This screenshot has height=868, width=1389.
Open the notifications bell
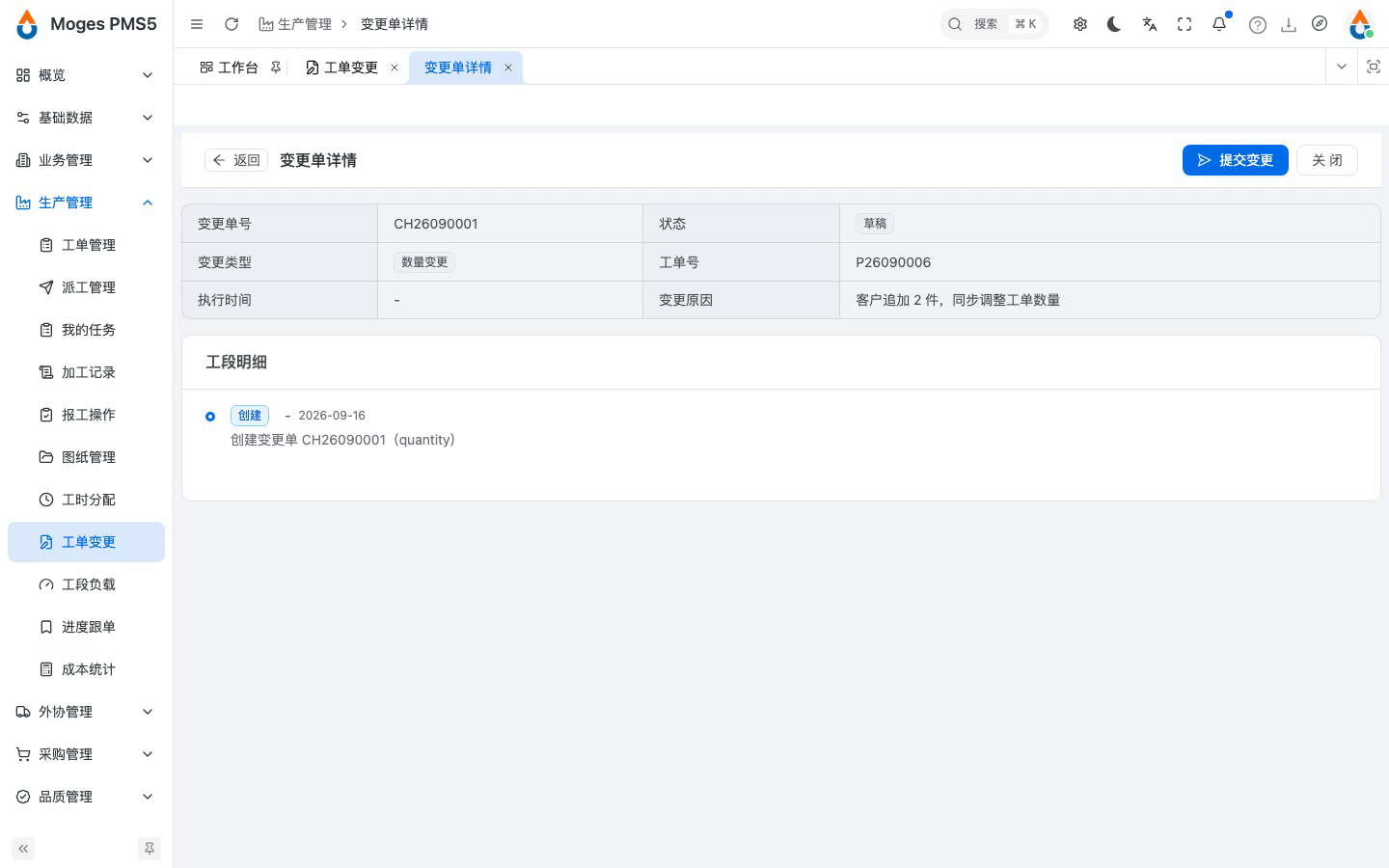pyautogui.click(x=1219, y=24)
